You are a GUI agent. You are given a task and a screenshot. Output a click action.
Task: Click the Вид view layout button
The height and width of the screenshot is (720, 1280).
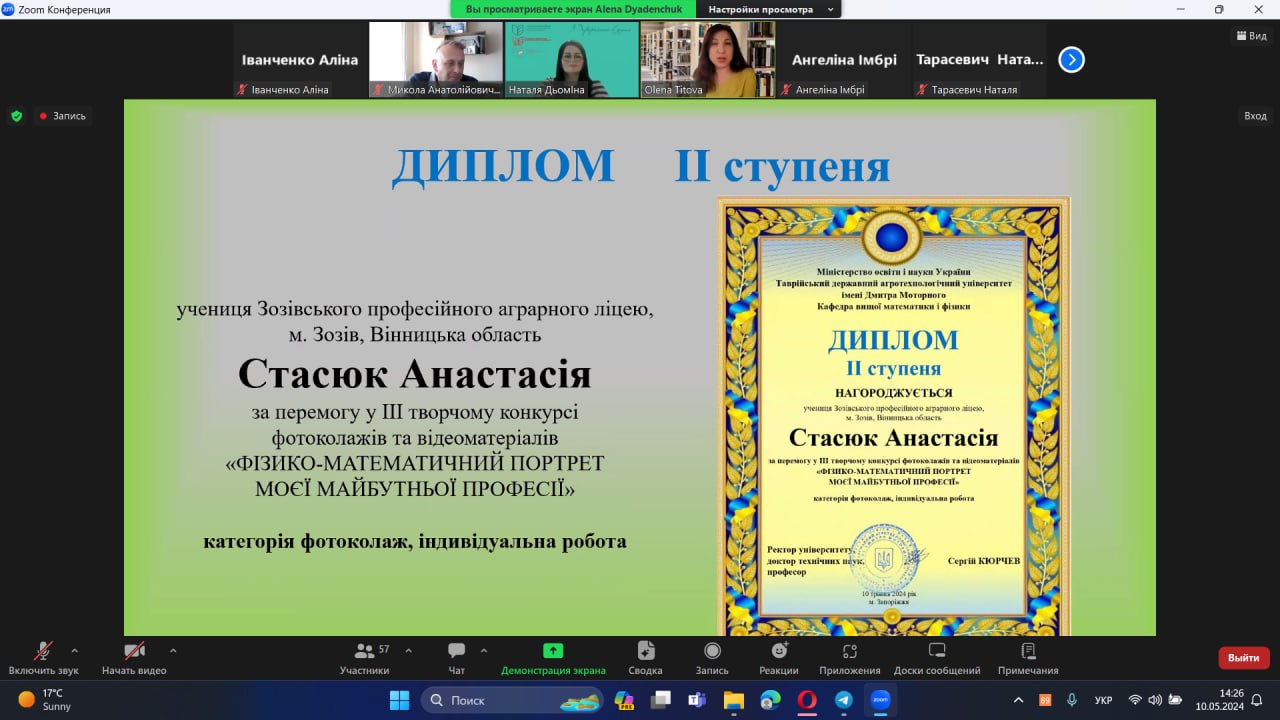(1251, 36)
